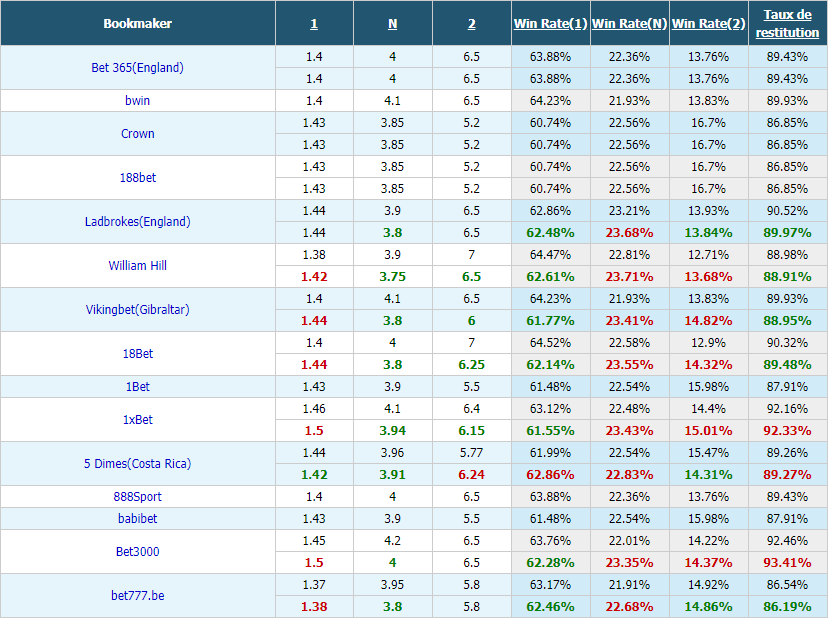Select bet777.be 3.95 draw odds
828x618 pixels.
click(392, 585)
